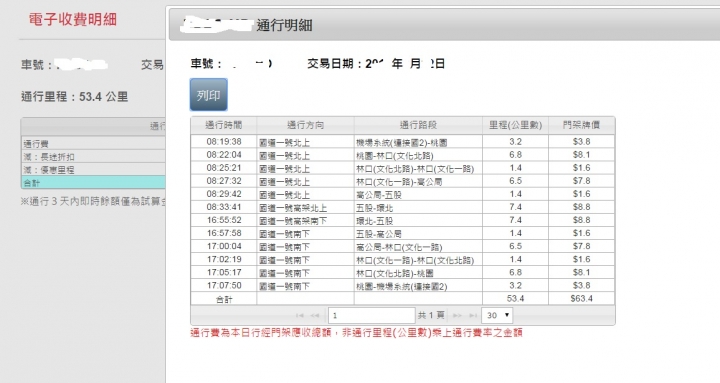This screenshot has width=720, height=383.
Task: Sort by the 通行方向 column header
Action: [x=305, y=125]
